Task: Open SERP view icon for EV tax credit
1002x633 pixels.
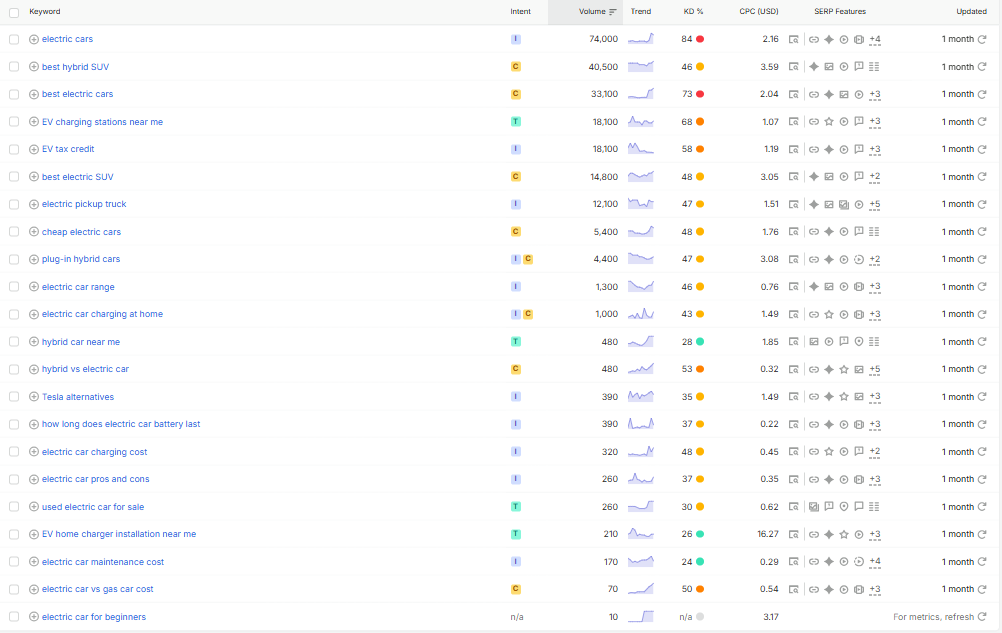Action: tap(793, 149)
